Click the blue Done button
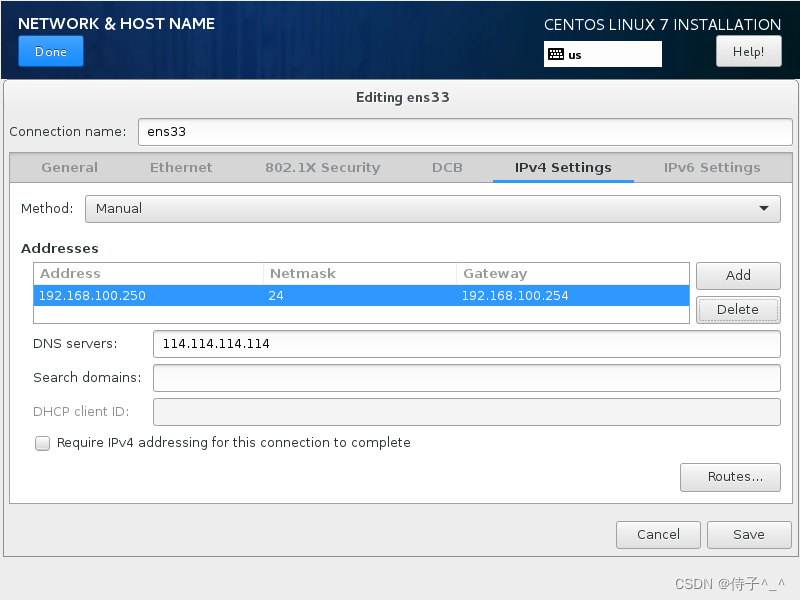Image resolution: width=800 pixels, height=600 pixels. coord(51,52)
